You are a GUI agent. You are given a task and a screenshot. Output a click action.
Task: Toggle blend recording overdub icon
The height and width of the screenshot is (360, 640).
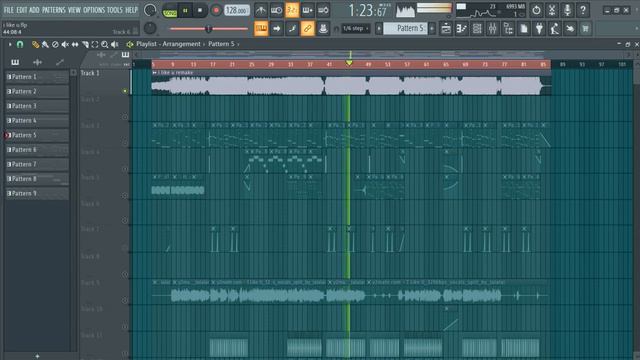307,10
